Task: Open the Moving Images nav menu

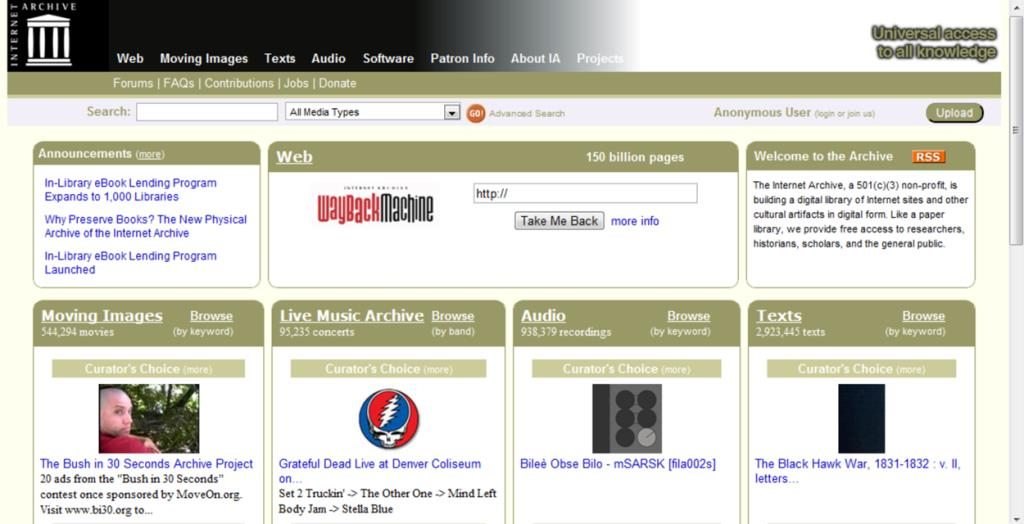Action: pos(204,59)
